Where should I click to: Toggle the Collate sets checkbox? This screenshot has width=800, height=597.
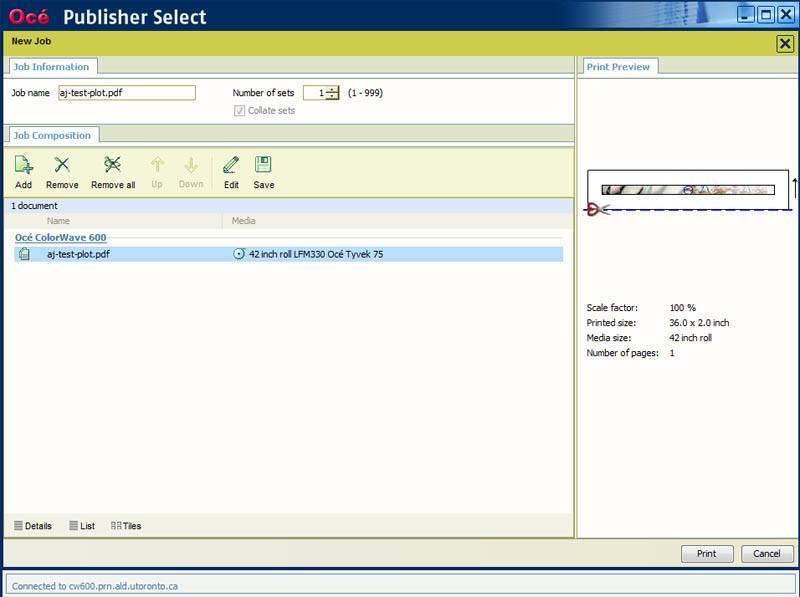239,111
